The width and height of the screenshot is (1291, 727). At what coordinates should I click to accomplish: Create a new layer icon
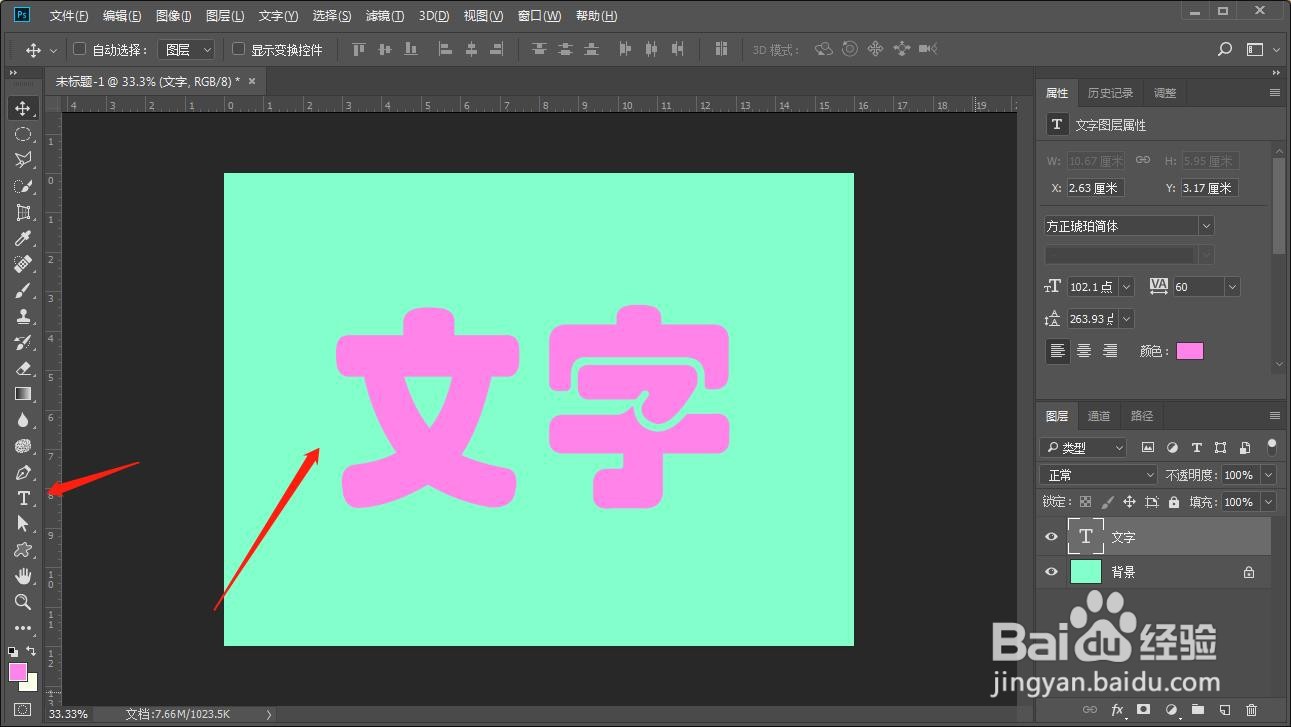point(1225,710)
